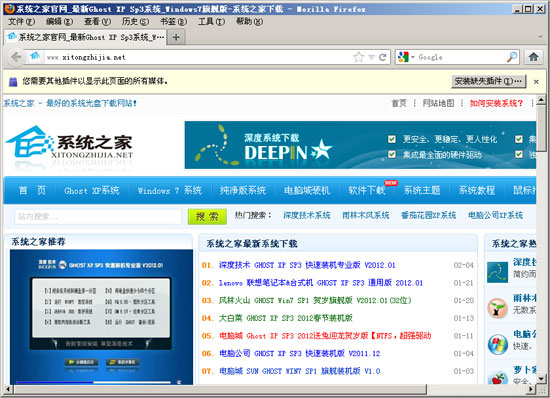The image size is (550, 398).
Task: Click the Firefox back arrow button
Action: pyautogui.click(x=16, y=57)
